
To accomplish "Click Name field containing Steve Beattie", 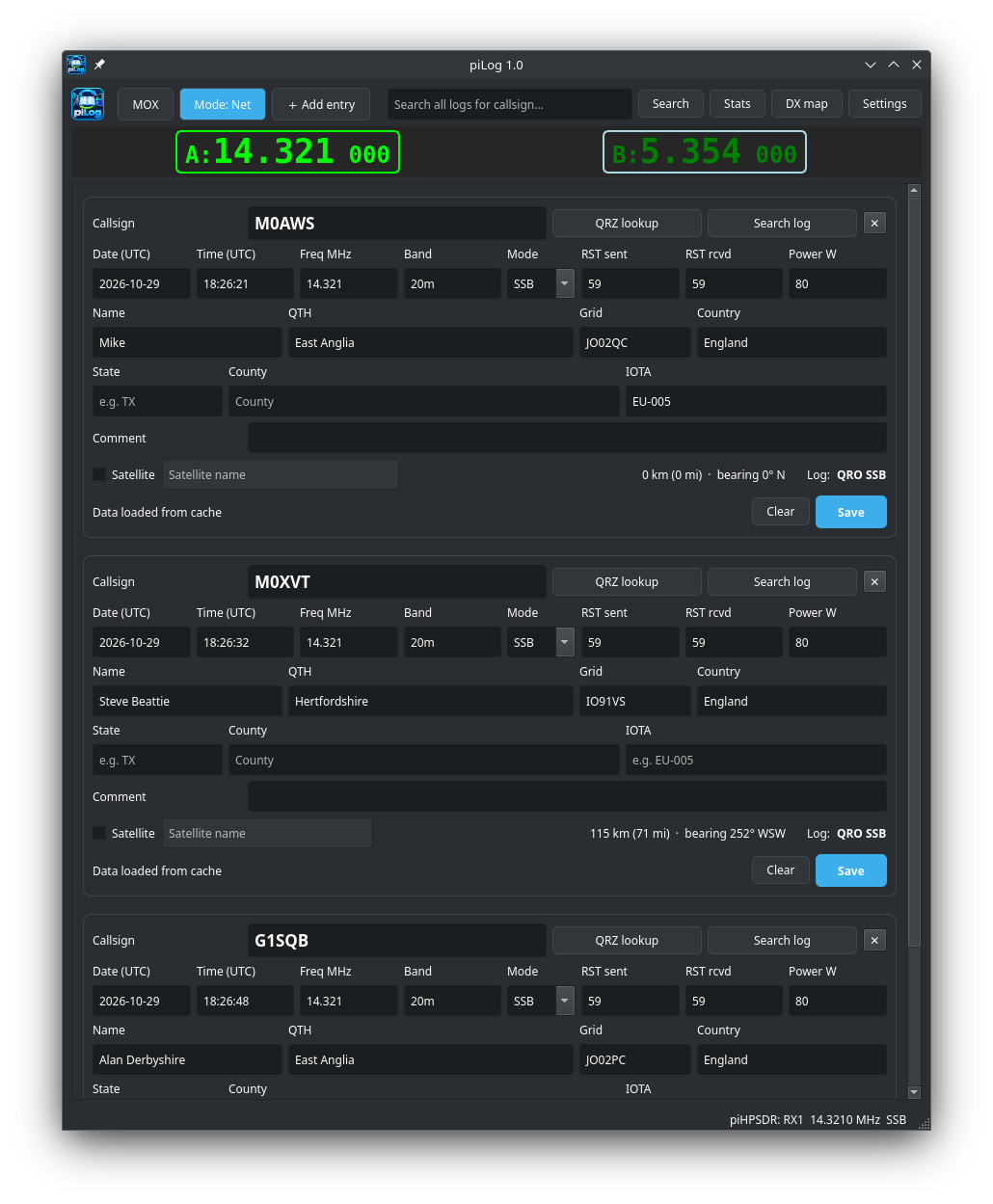I will (187, 701).
